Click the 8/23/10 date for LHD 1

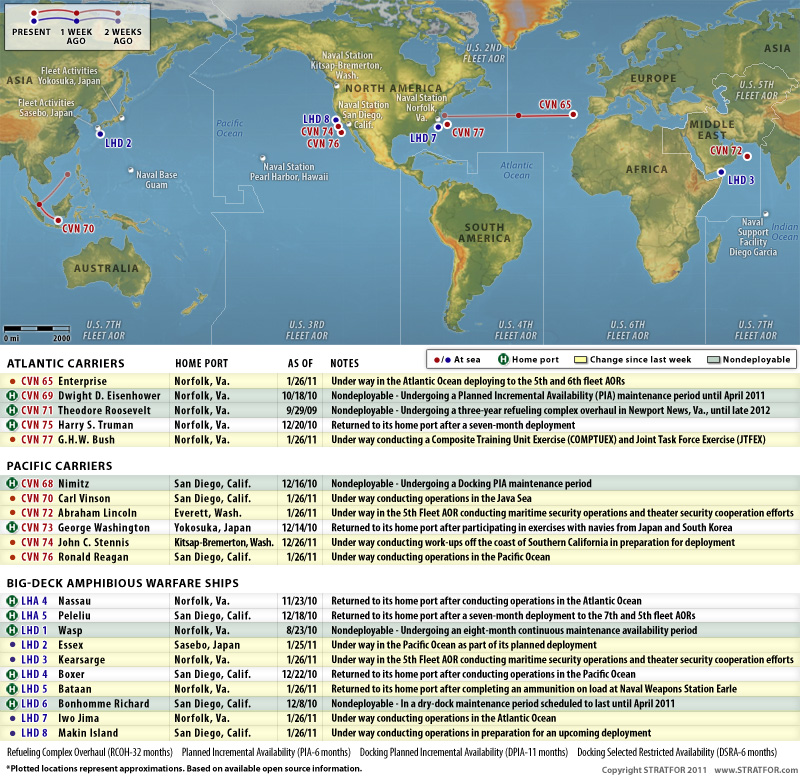point(301,630)
